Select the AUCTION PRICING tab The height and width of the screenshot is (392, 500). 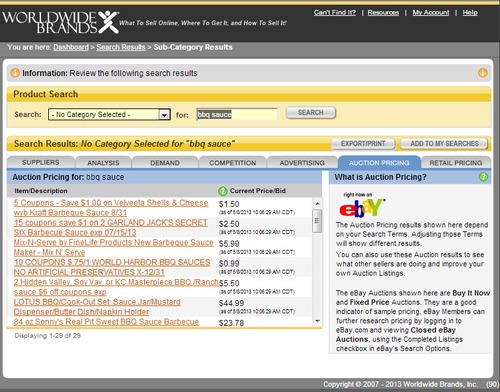click(x=379, y=163)
